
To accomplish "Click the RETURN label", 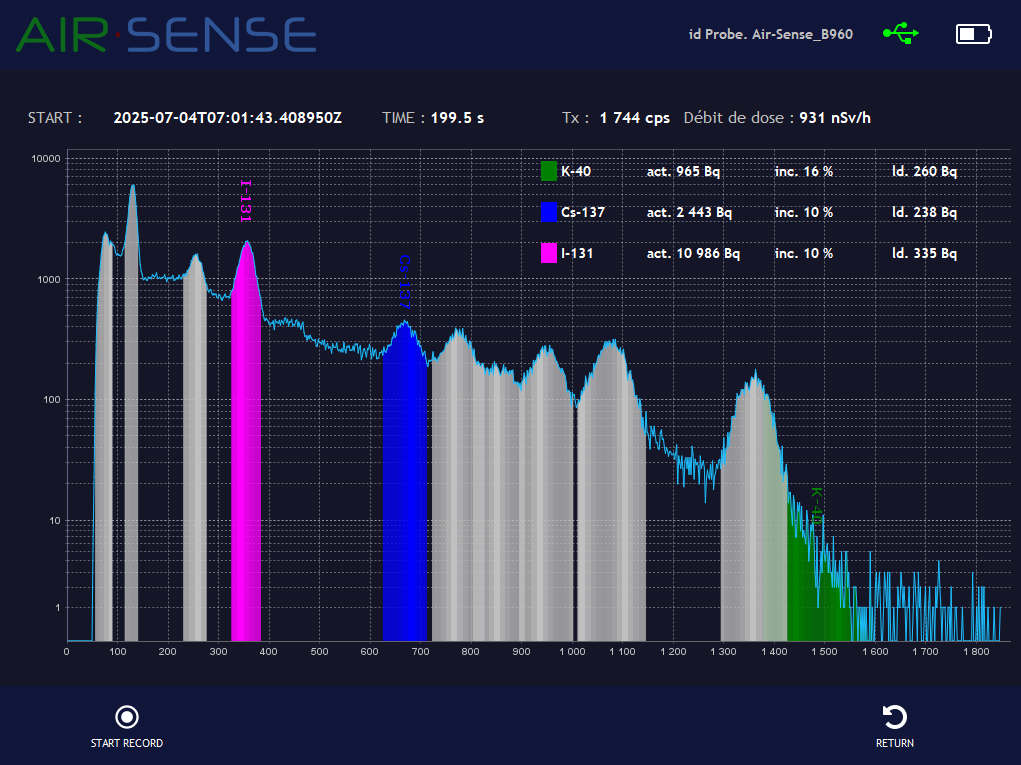I will 895,743.
